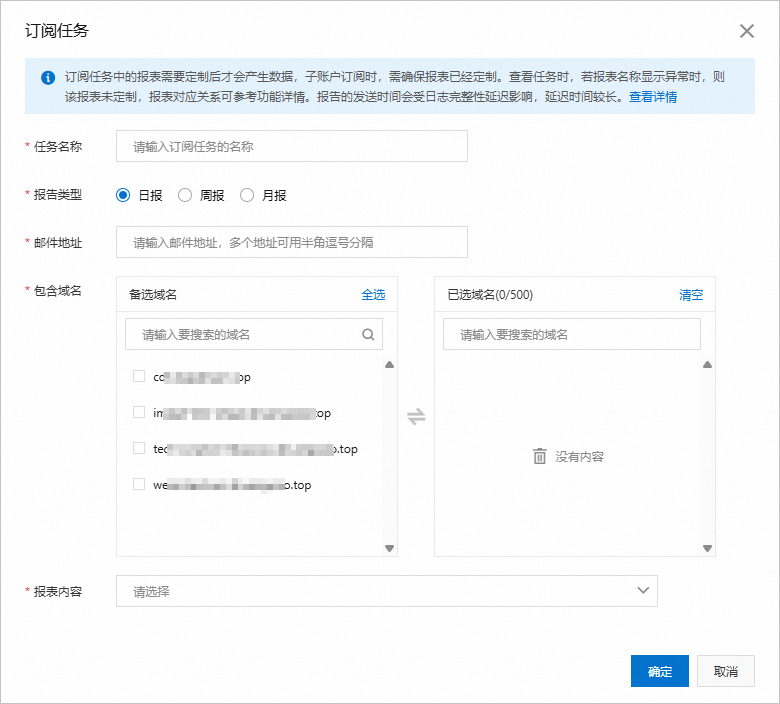Click the transfer arrows icon between lists
The width and height of the screenshot is (780, 704).
416,416
